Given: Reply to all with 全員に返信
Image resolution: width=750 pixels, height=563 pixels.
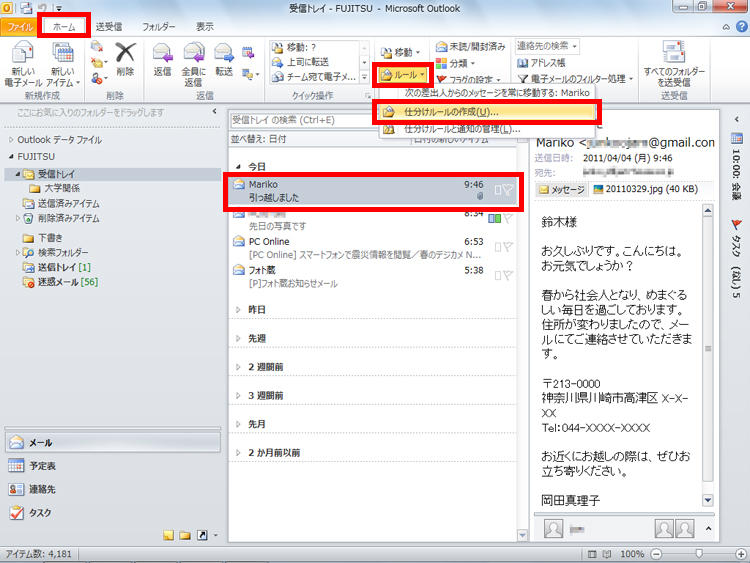Looking at the screenshot, I should tap(193, 64).
